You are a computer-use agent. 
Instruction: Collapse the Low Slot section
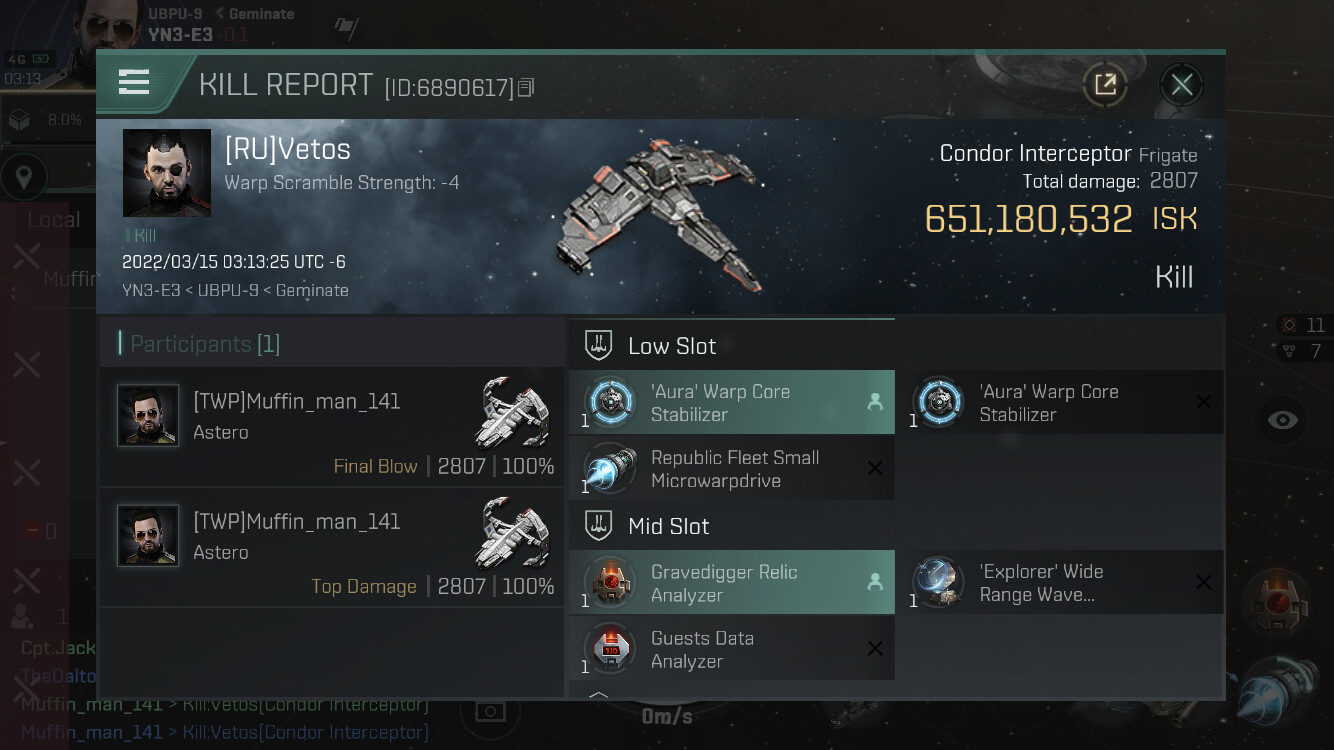[x=732, y=346]
